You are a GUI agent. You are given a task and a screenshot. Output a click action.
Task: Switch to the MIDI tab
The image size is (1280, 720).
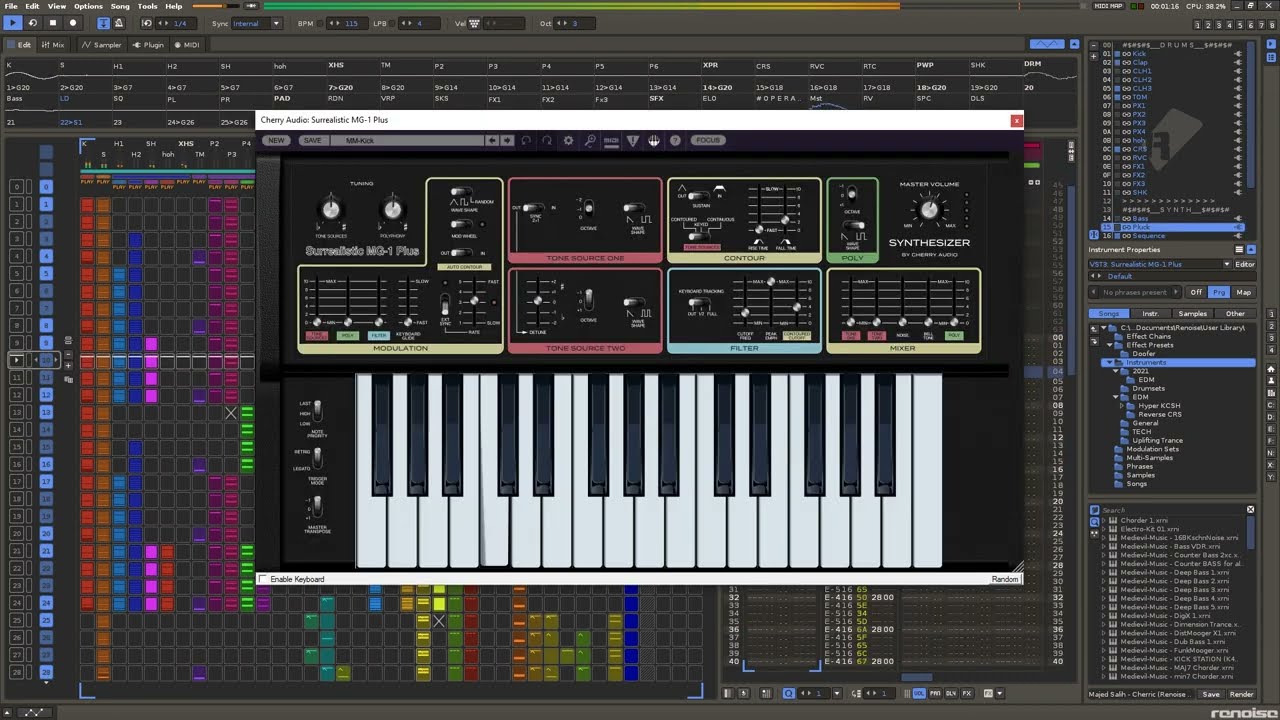[x=187, y=45]
